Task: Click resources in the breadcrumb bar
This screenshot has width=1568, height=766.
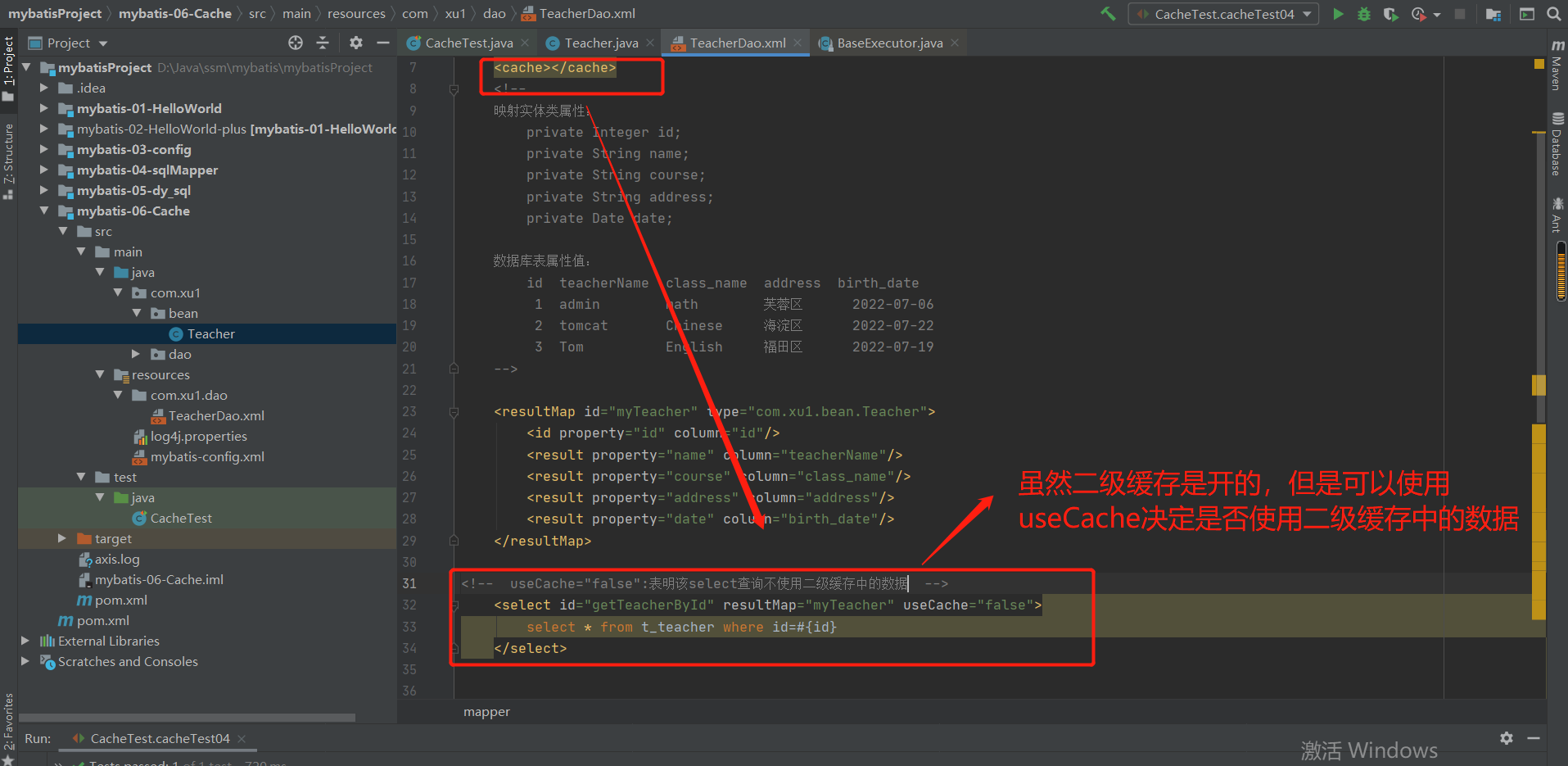Action: (356, 14)
